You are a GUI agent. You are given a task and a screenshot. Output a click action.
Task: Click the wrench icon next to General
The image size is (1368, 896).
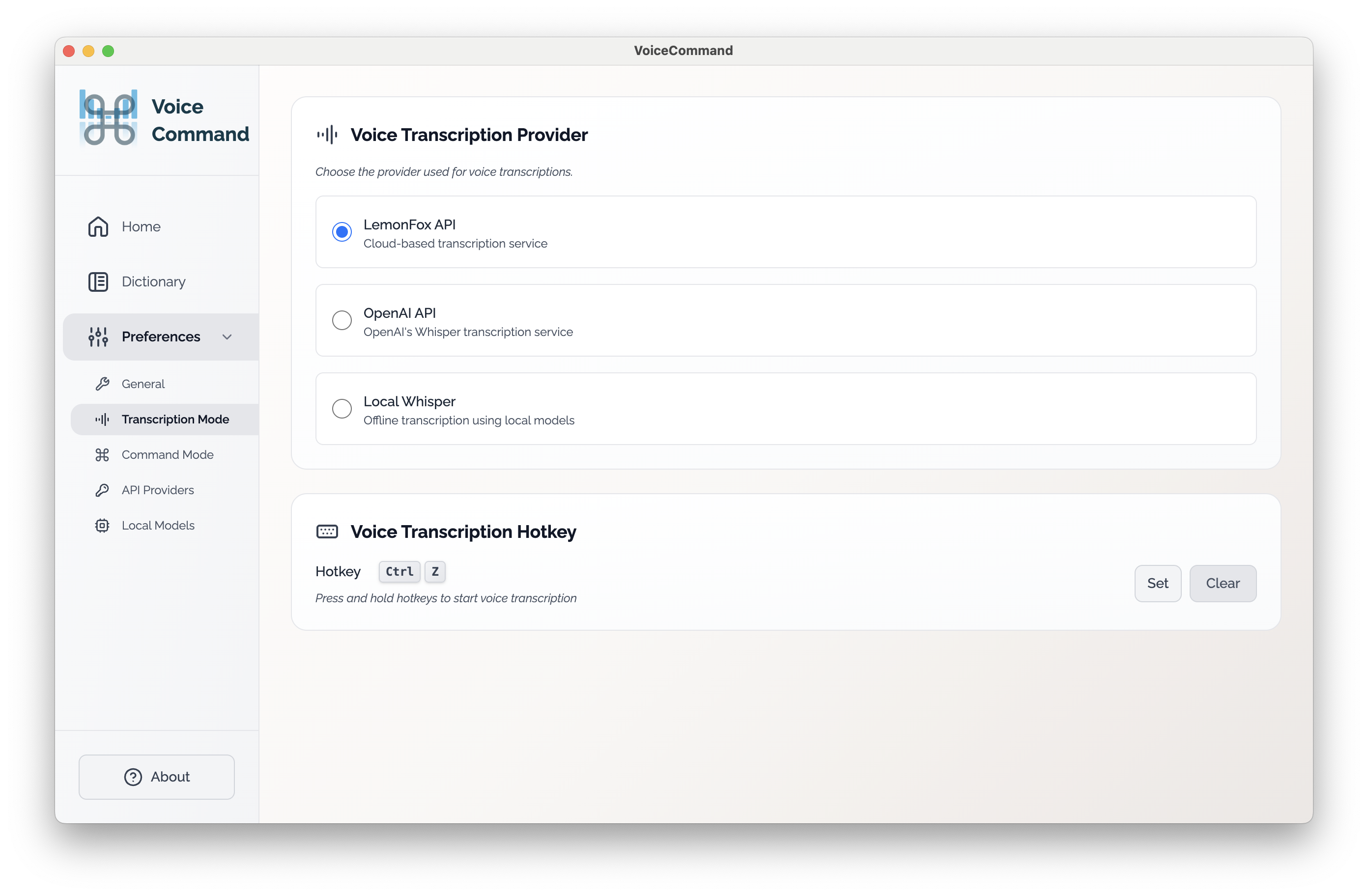click(x=103, y=383)
